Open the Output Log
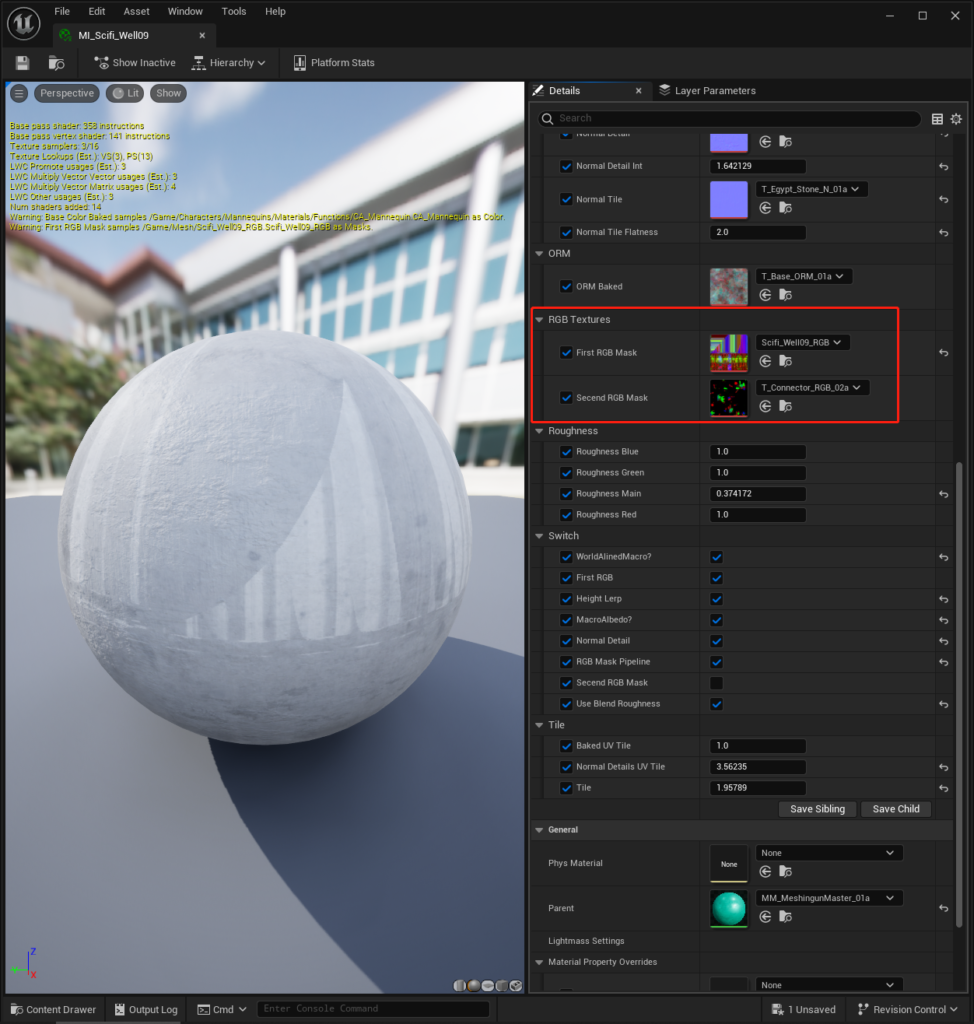Image resolution: width=974 pixels, height=1024 pixels. pos(146,1010)
